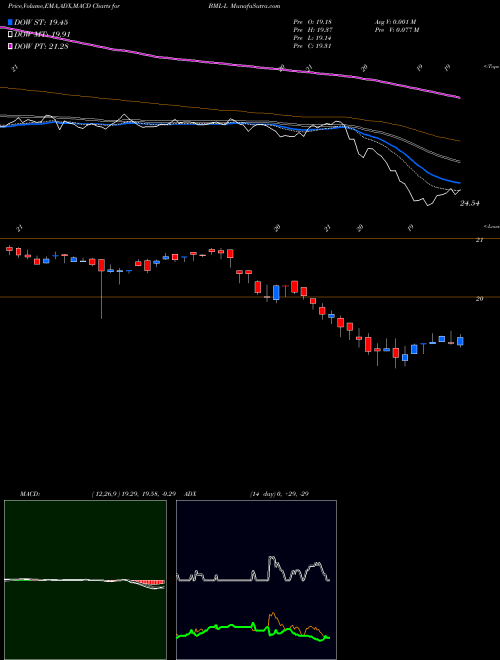Click the MACD: panel label
Viewport: 500px width, 660px height.
coord(30,494)
